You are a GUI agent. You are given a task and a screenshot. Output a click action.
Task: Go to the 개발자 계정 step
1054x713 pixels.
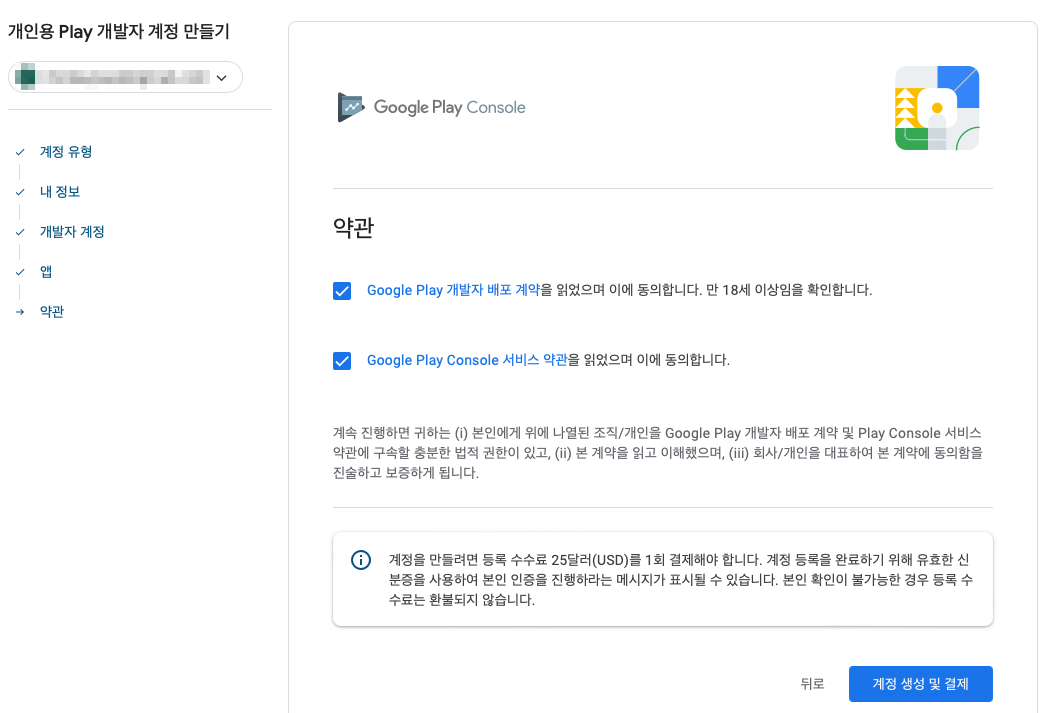pyautogui.click(x=72, y=232)
